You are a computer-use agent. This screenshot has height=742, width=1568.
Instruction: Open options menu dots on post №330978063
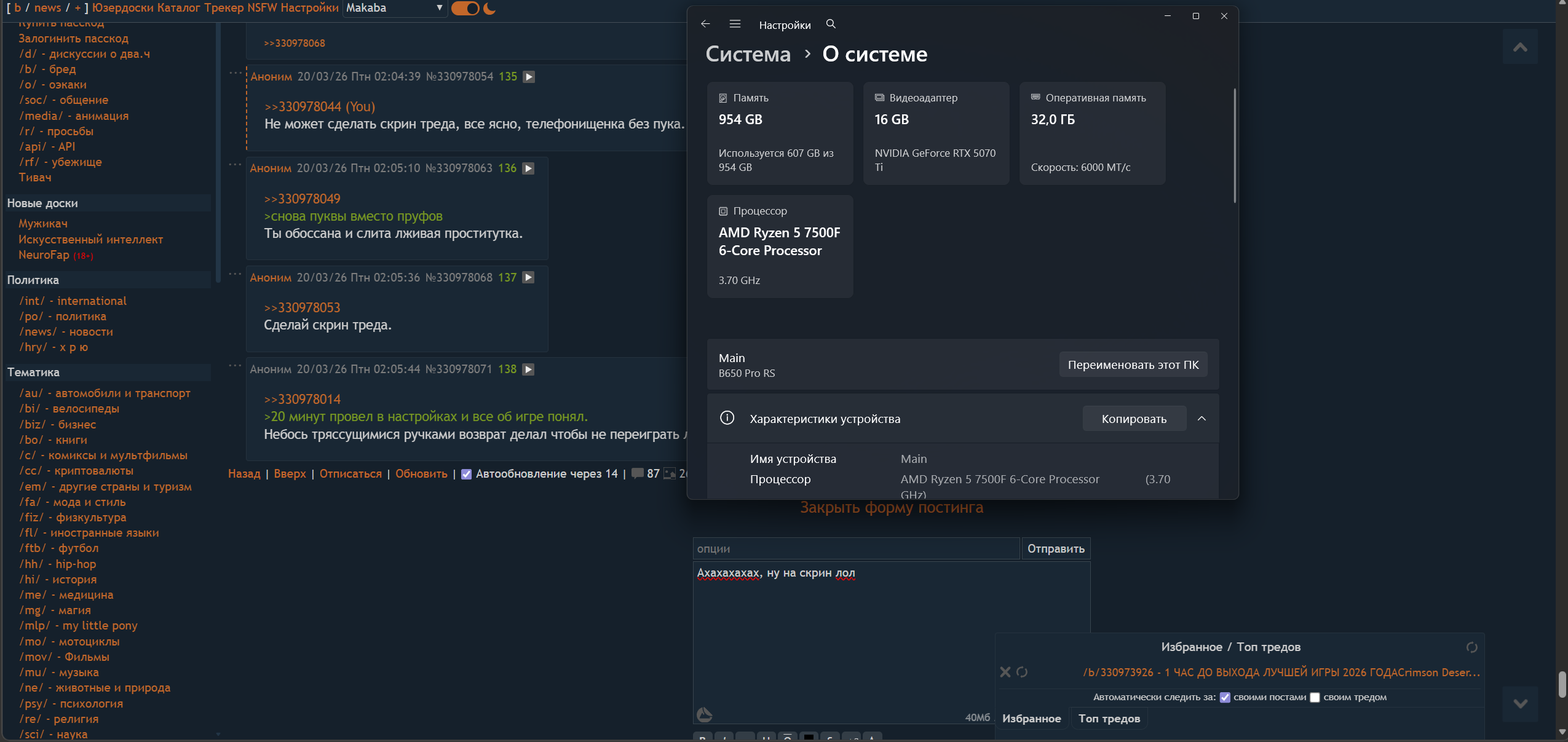235,164
